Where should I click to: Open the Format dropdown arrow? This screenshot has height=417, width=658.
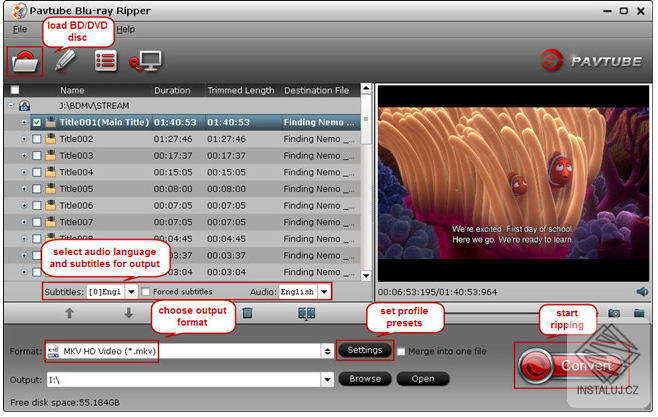[327, 351]
